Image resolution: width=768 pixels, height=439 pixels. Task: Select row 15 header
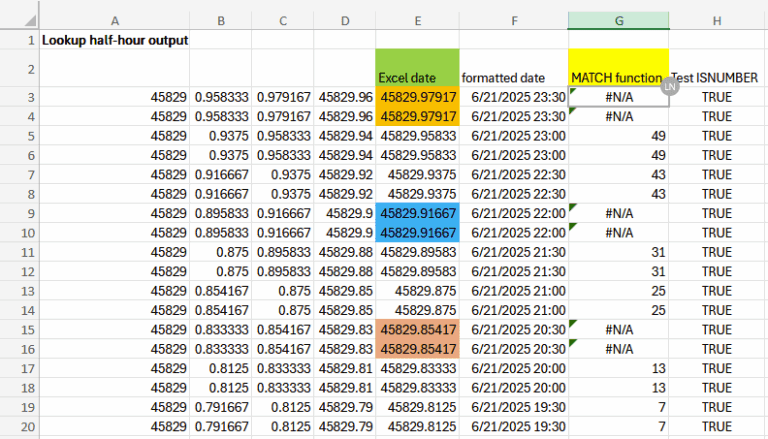20,330
